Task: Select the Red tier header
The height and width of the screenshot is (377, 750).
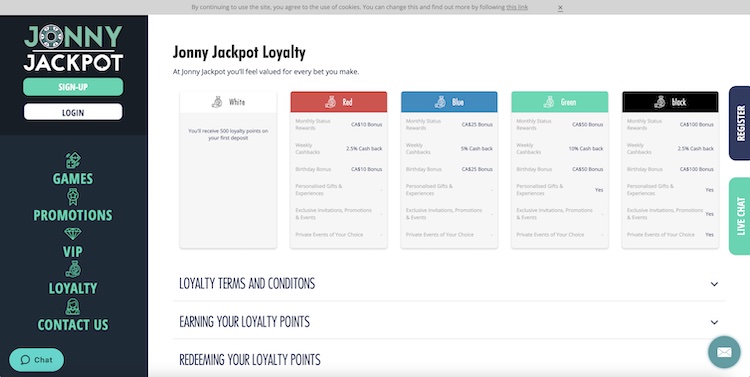Action: (339, 102)
